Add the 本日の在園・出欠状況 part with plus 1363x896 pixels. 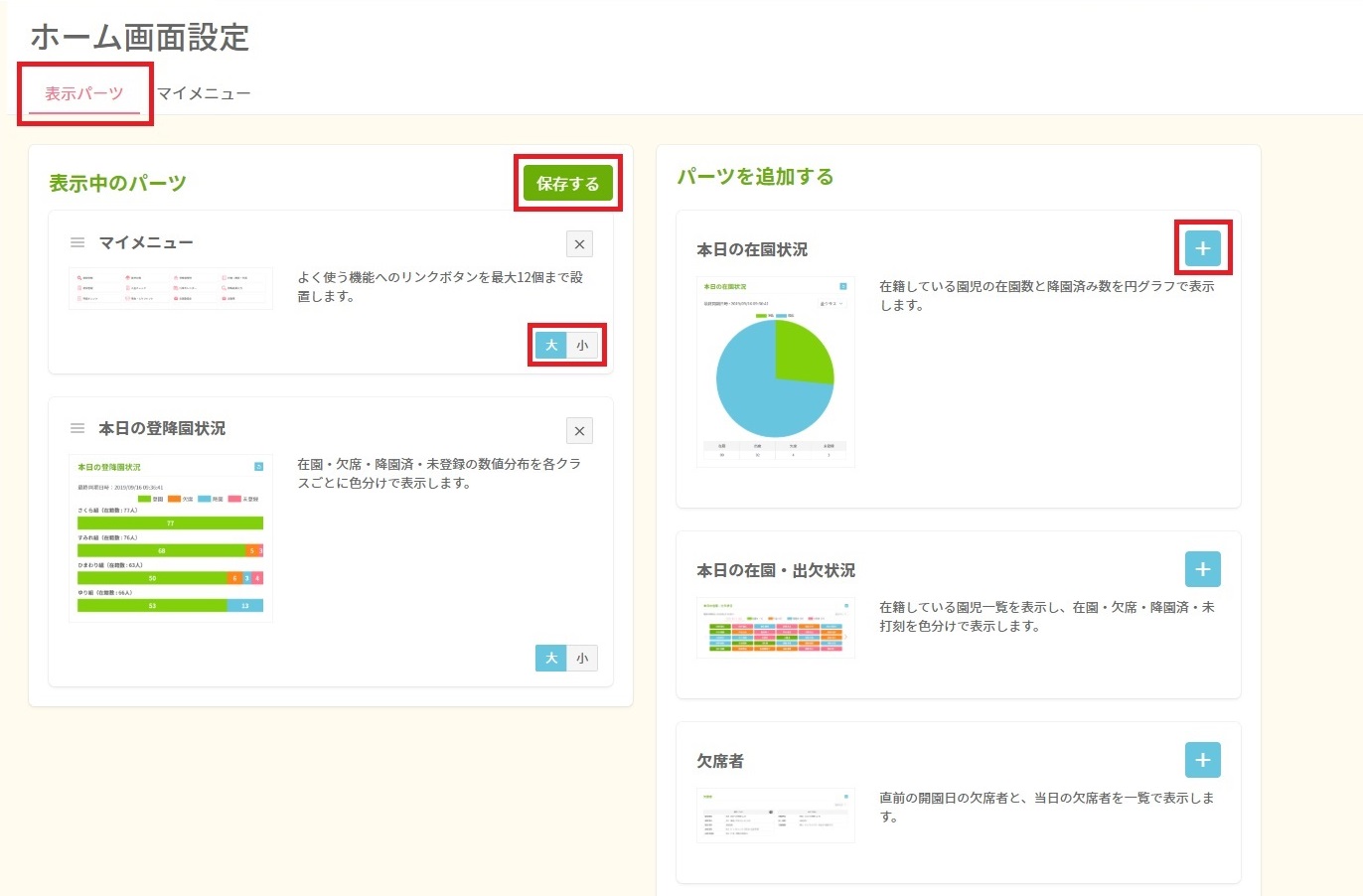[x=1203, y=569]
